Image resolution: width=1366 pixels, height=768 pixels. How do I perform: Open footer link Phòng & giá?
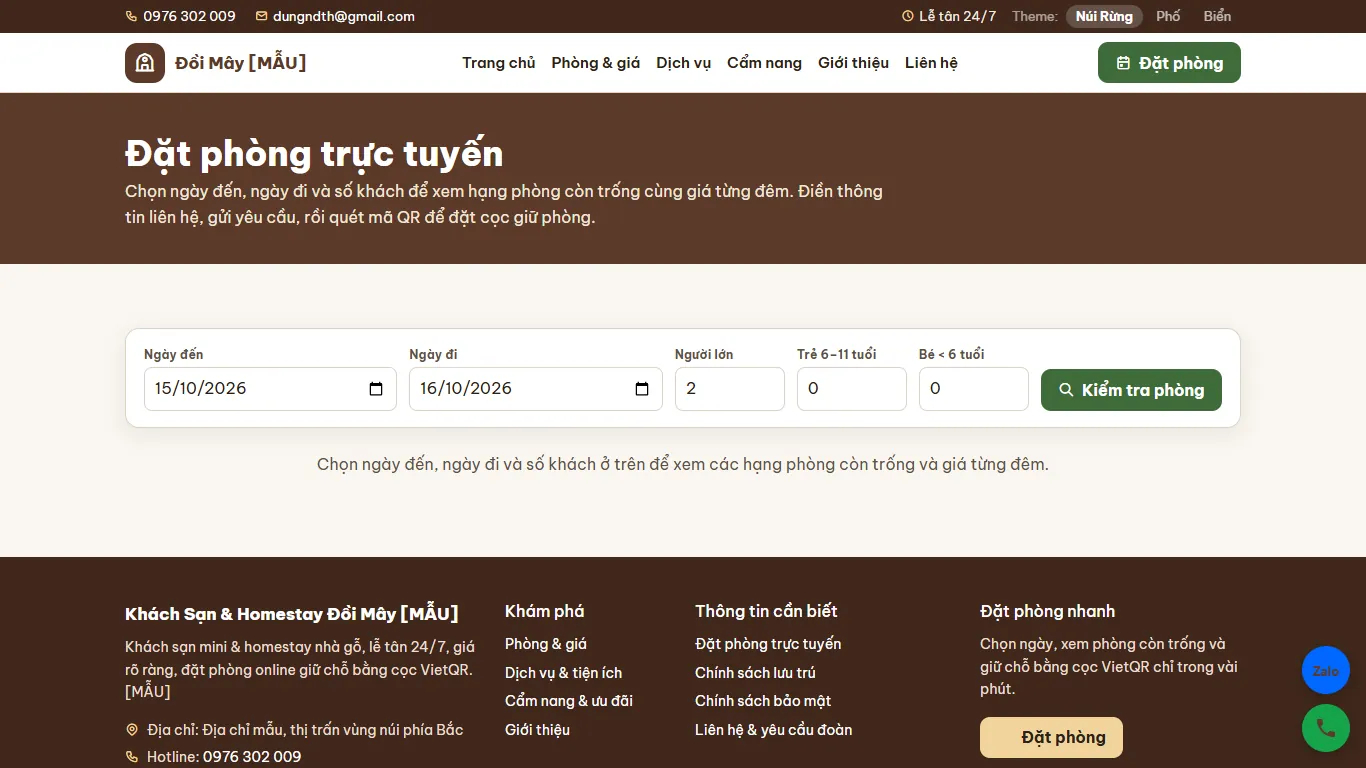(546, 644)
